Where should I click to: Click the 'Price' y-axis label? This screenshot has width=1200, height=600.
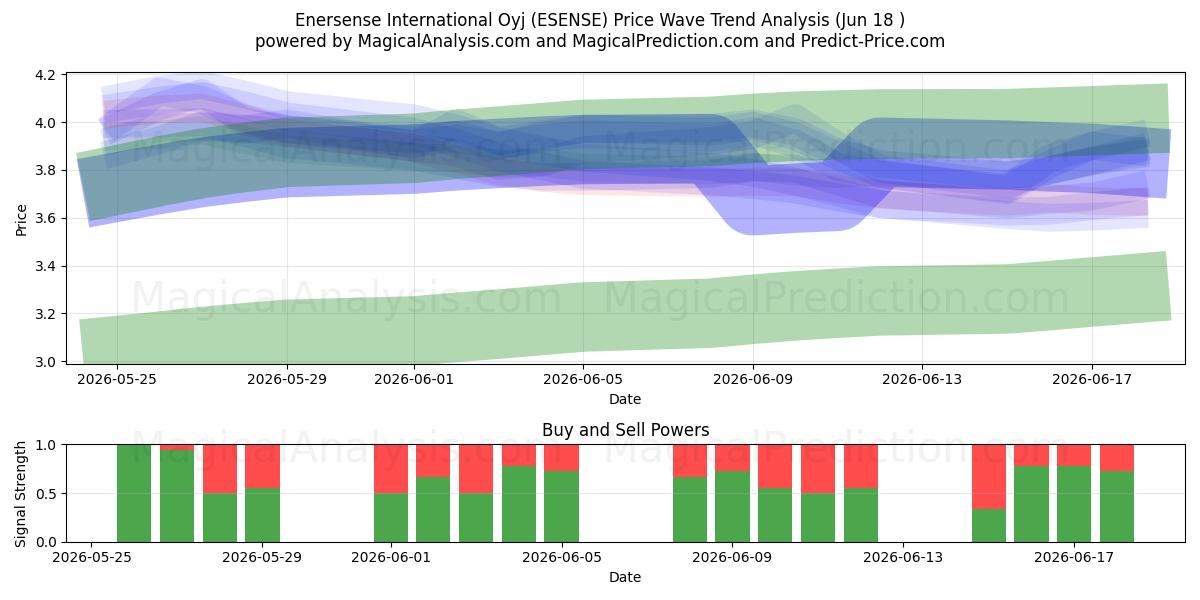[22, 218]
